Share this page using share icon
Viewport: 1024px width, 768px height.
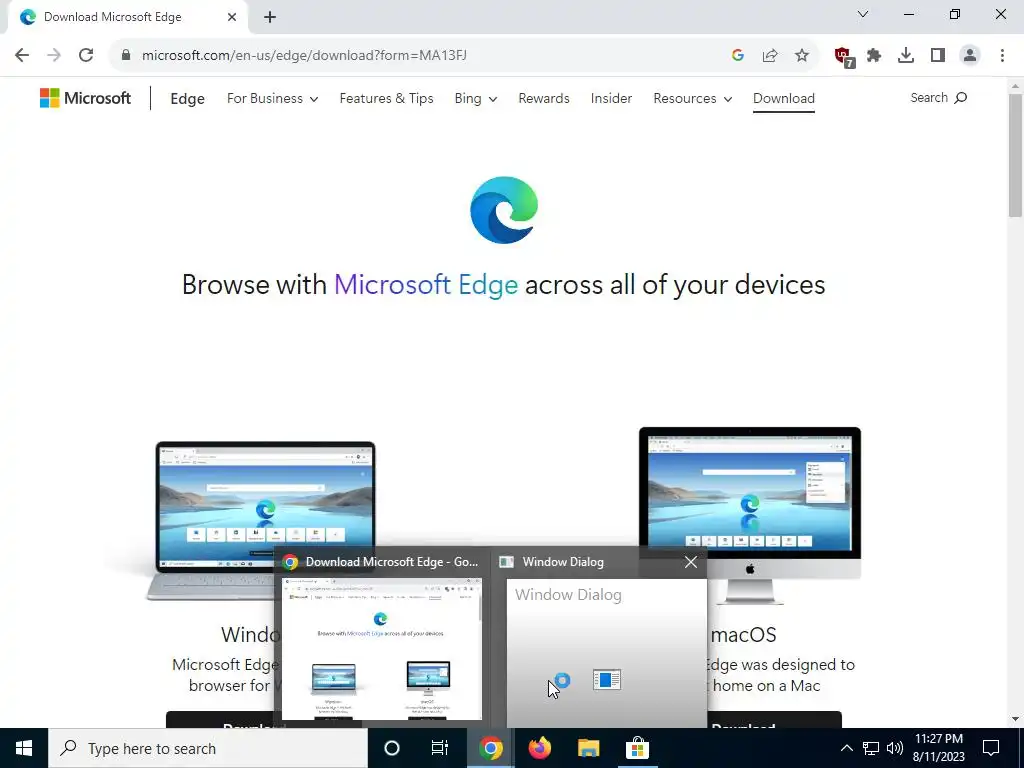(x=770, y=55)
